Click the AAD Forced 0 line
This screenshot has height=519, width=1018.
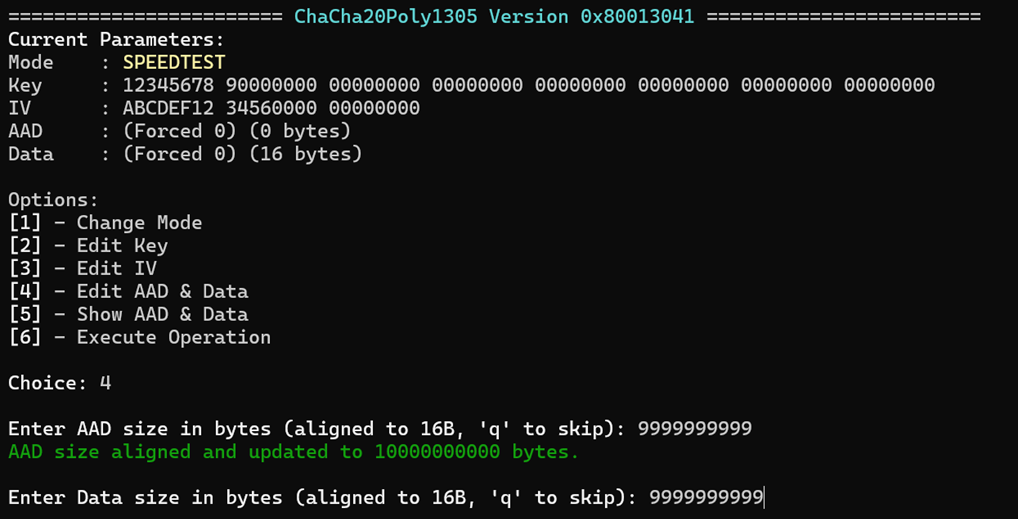[x=180, y=131]
